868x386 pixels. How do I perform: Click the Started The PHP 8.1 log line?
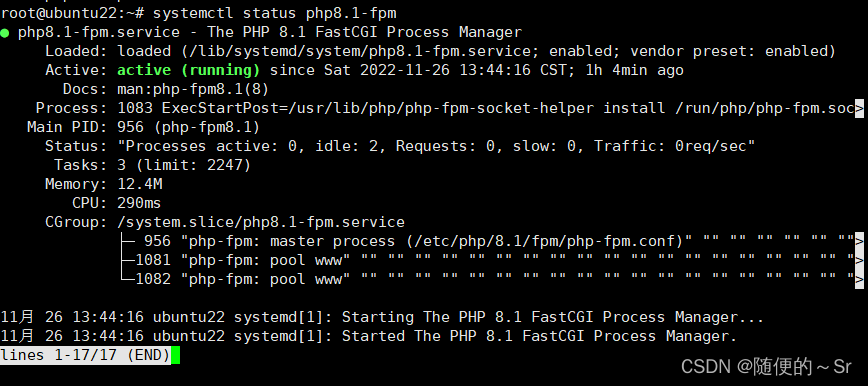tap(369, 336)
